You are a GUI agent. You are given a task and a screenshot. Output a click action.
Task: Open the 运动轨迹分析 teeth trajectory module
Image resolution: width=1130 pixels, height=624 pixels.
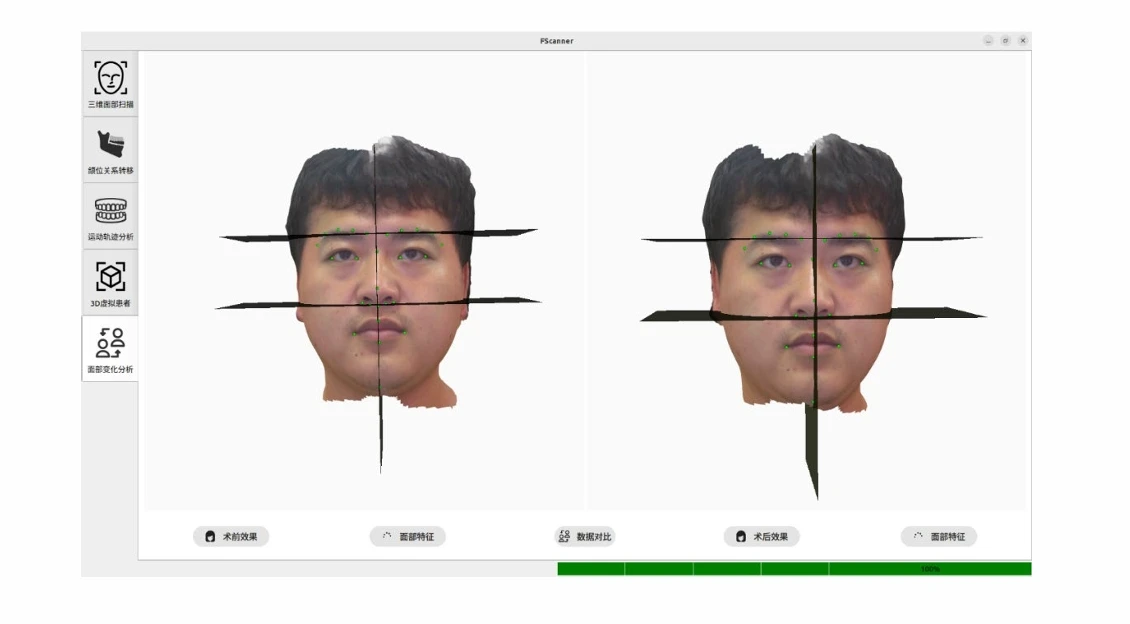110,216
